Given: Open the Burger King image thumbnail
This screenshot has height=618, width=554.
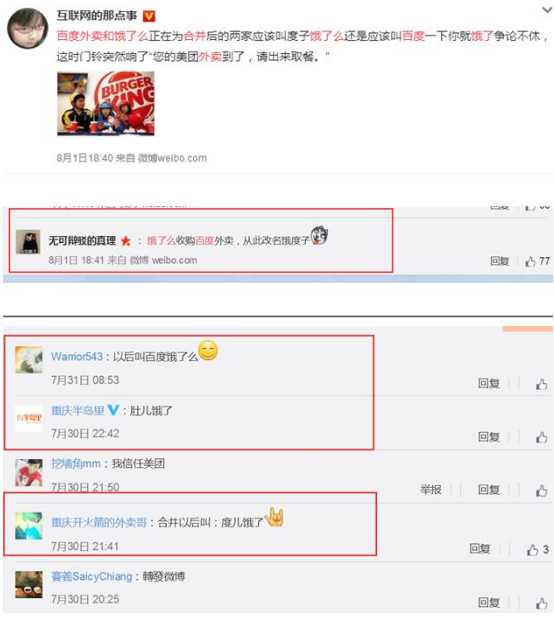Looking at the screenshot, I should [x=106, y=104].
